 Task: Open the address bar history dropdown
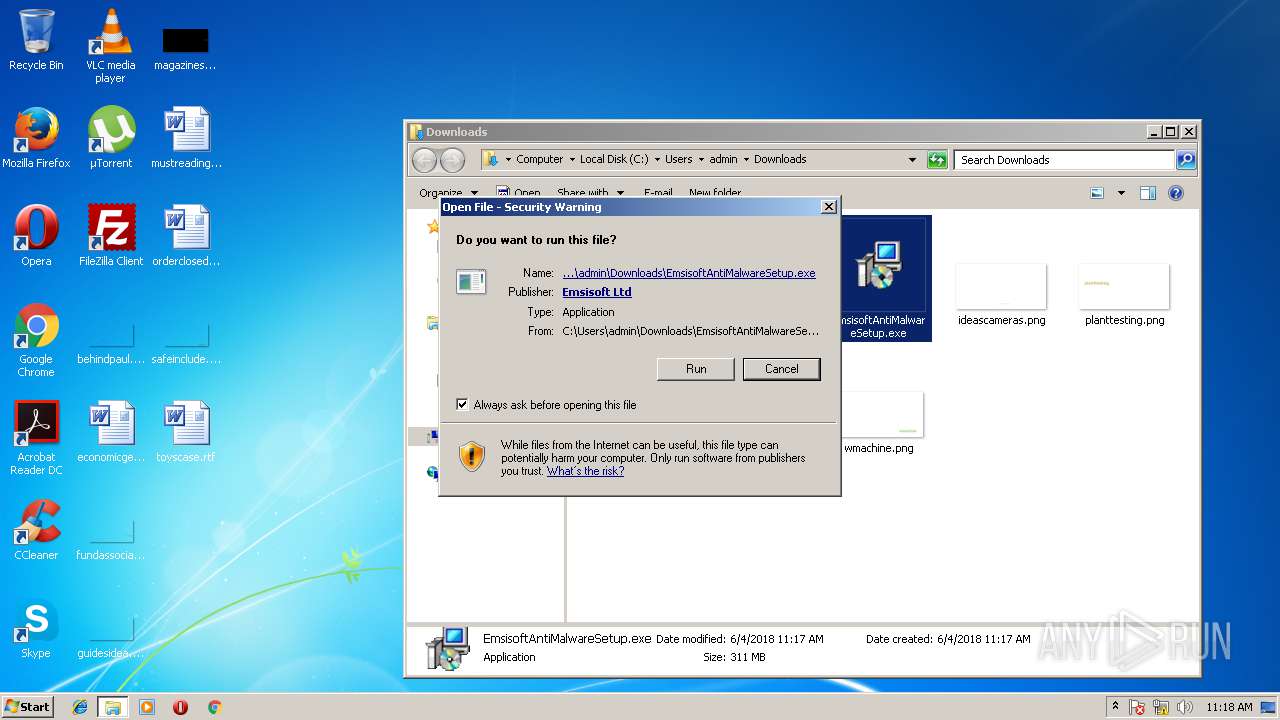(912, 160)
